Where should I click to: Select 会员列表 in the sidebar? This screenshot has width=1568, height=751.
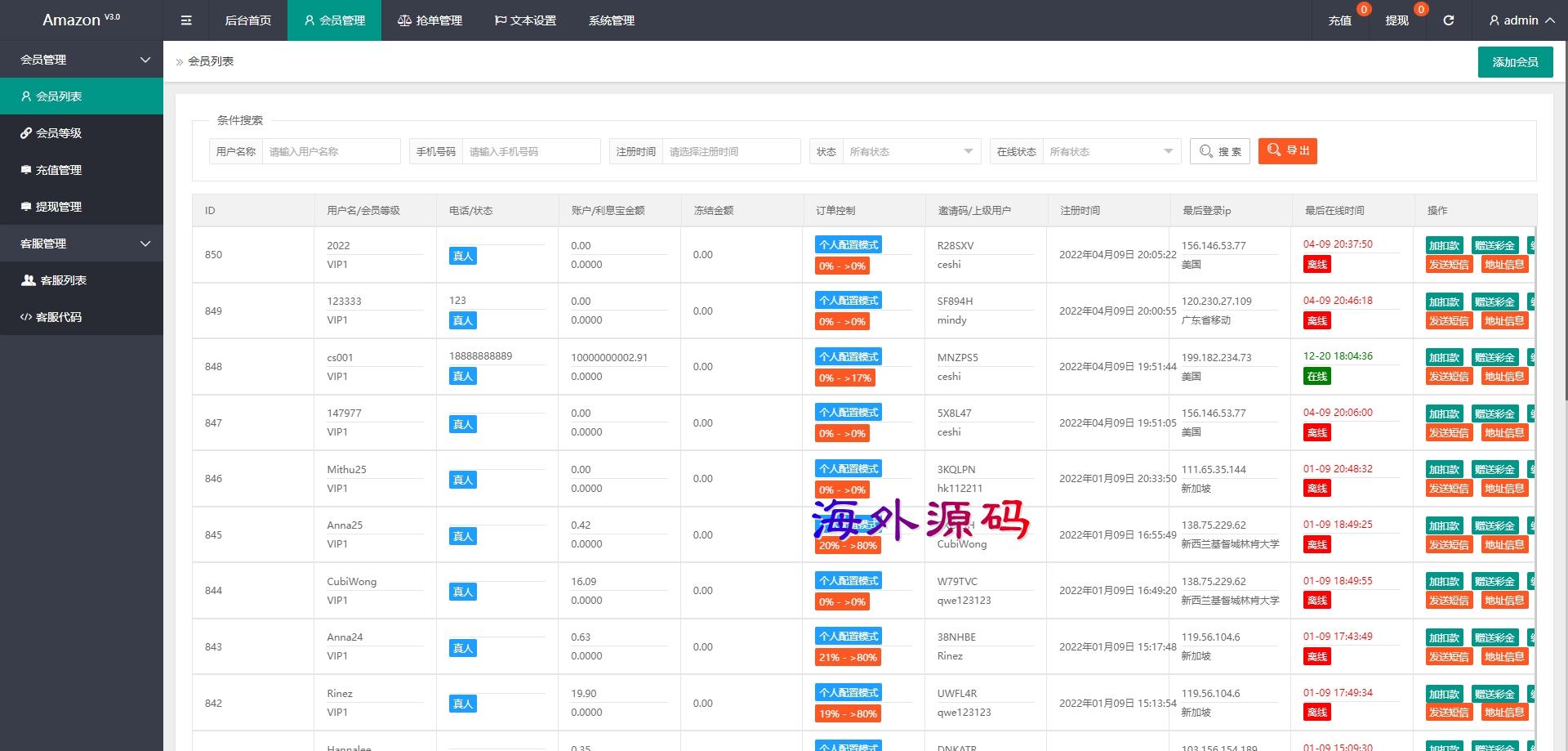coord(82,96)
